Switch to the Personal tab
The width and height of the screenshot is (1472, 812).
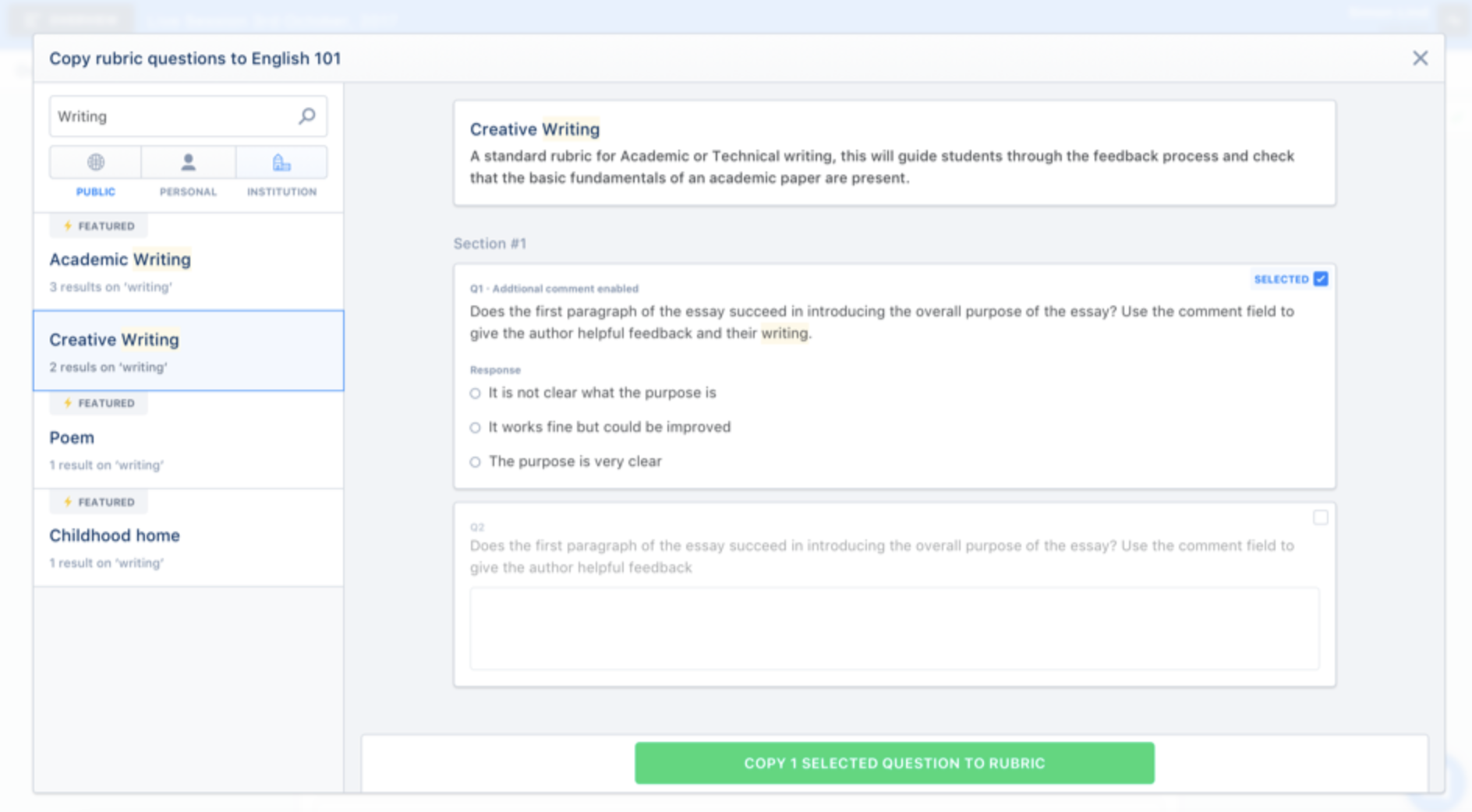tap(187, 162)
